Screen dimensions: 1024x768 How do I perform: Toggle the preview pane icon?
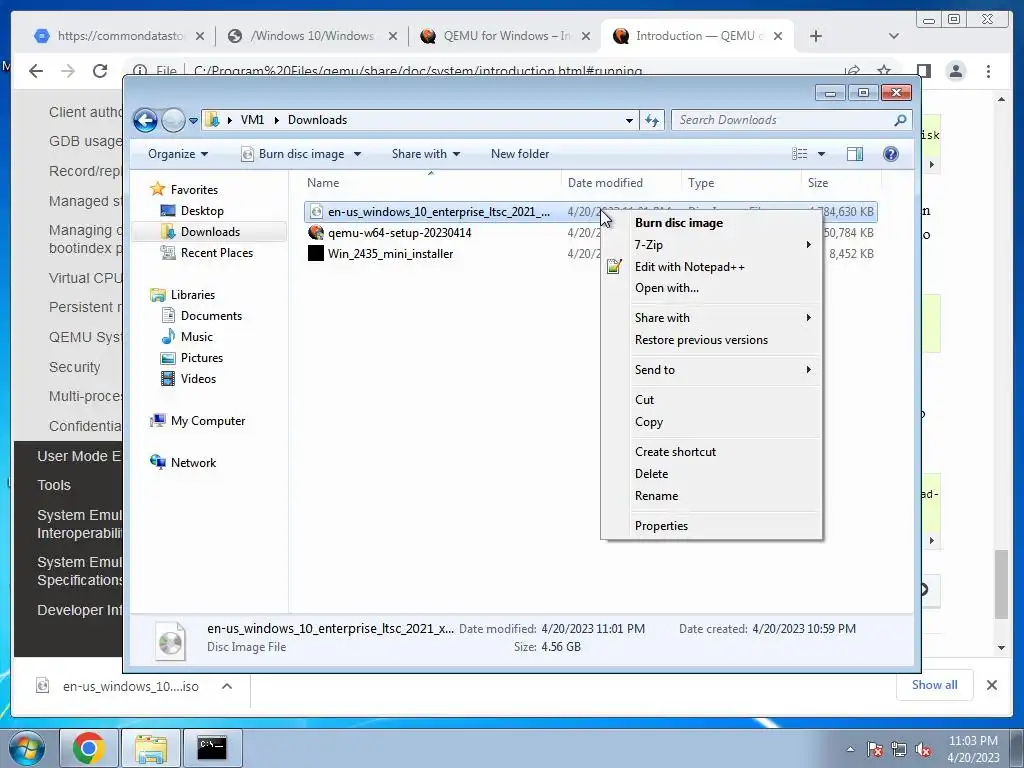(855, 154)
